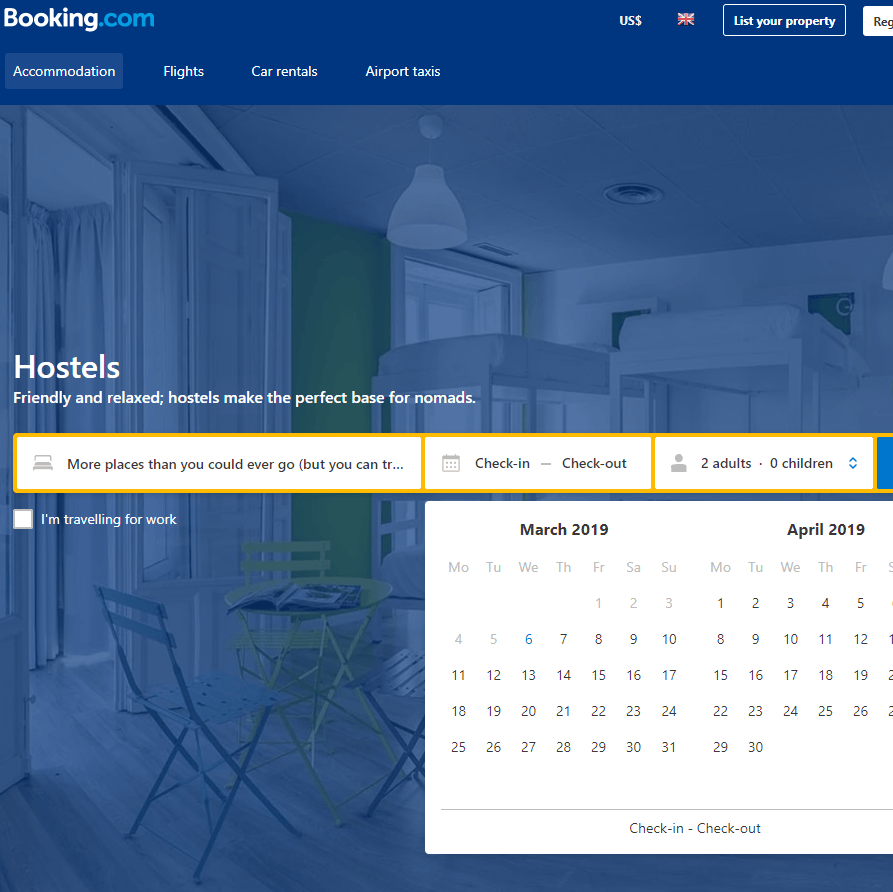Switch to the Car rentals tab
Viewport: 893px width, 892px height.
pos(284,71)
